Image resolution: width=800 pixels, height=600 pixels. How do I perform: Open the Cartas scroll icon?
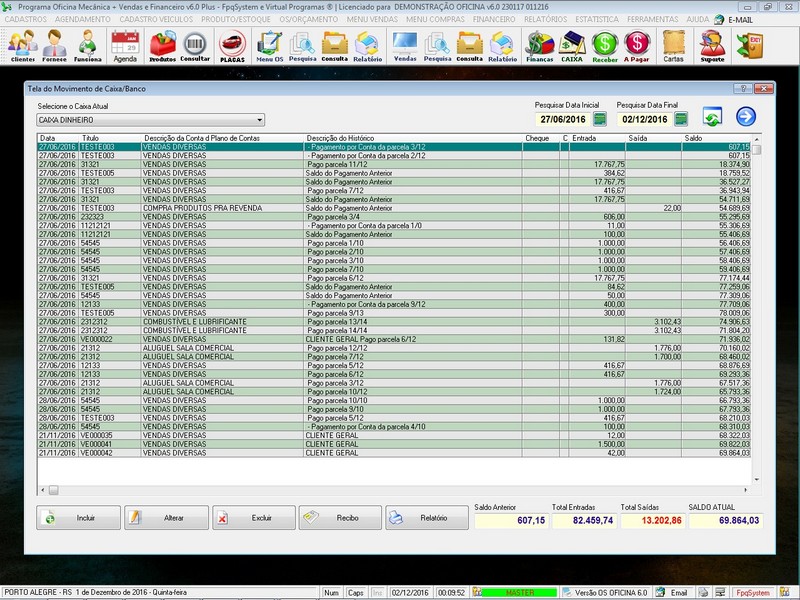point(673,46)
